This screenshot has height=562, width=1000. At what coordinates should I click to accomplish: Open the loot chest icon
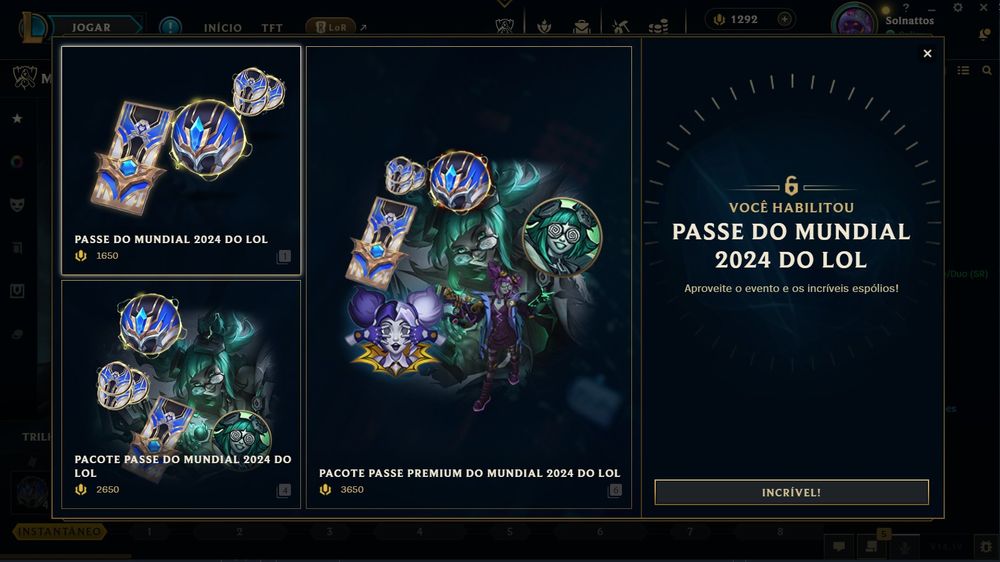[x=581, y=26]
